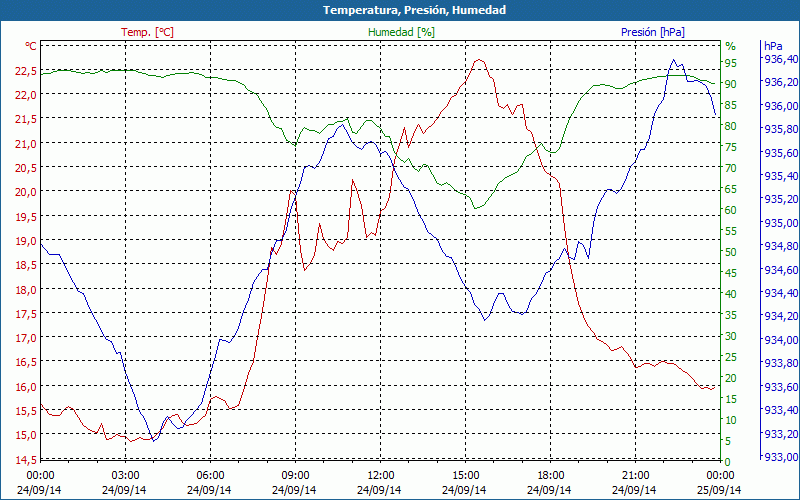Click pressure axis value 935,60
Image resolution: width=800 pixels, height=500 pixels.
click(781, 153)
